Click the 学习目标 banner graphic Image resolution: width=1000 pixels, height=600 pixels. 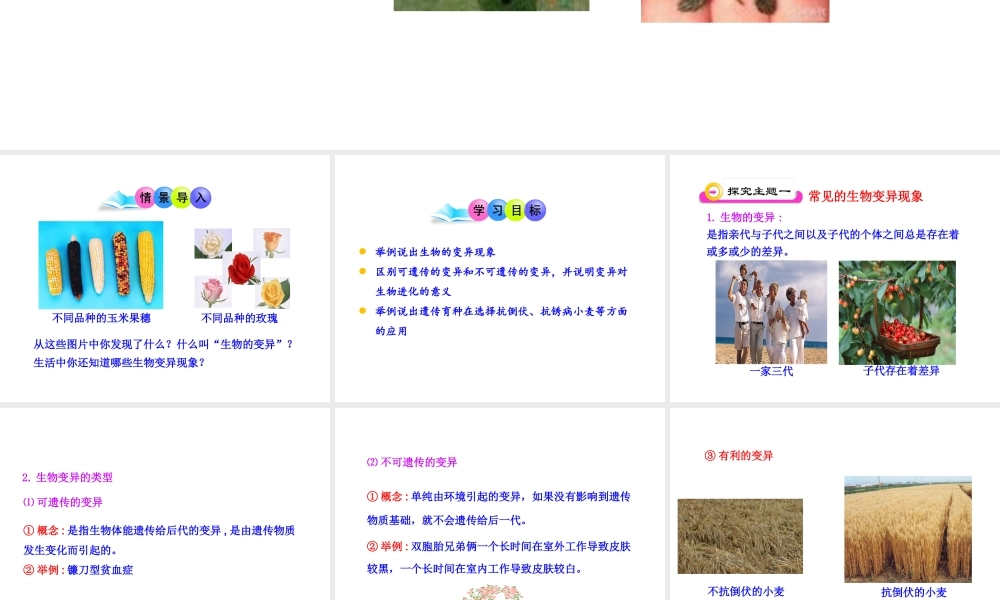(x=489, y=211)
